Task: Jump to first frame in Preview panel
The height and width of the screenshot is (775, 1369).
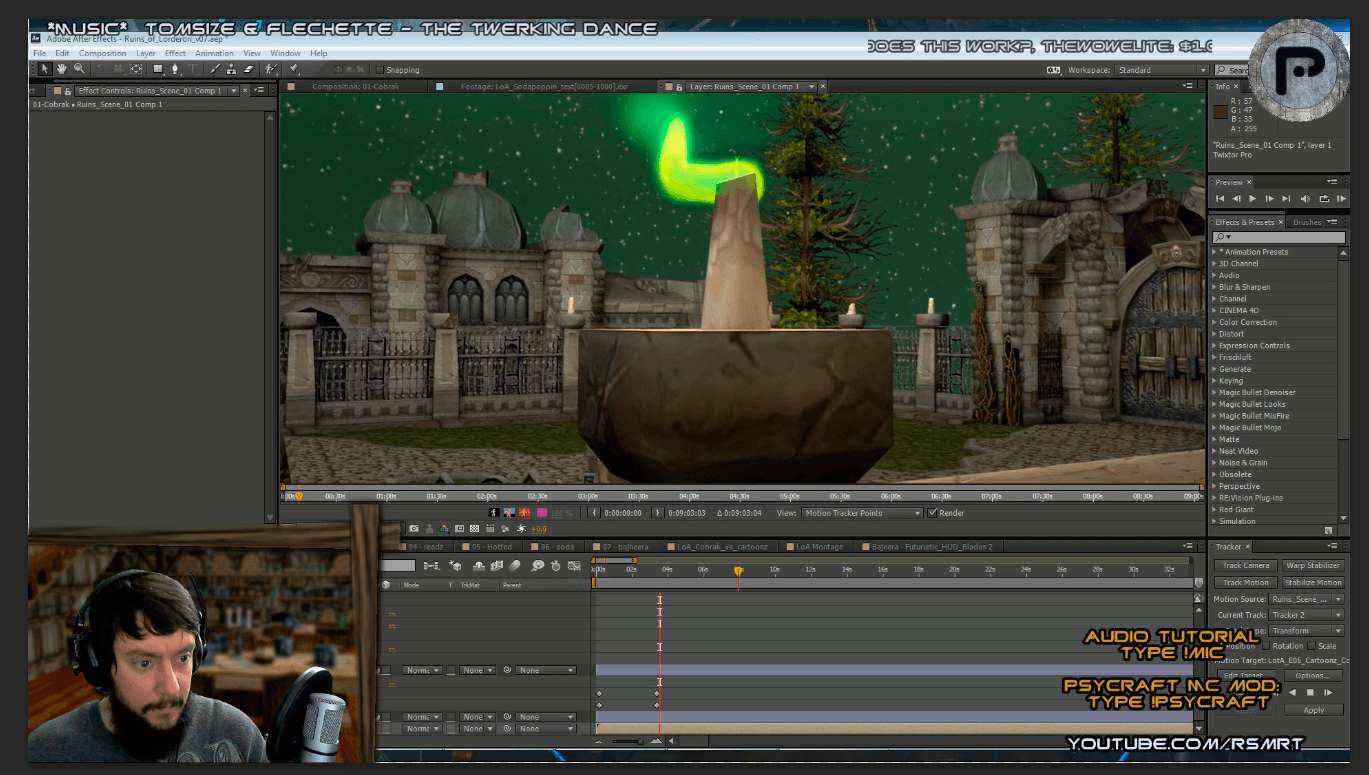Action: tap(1220, 199)
